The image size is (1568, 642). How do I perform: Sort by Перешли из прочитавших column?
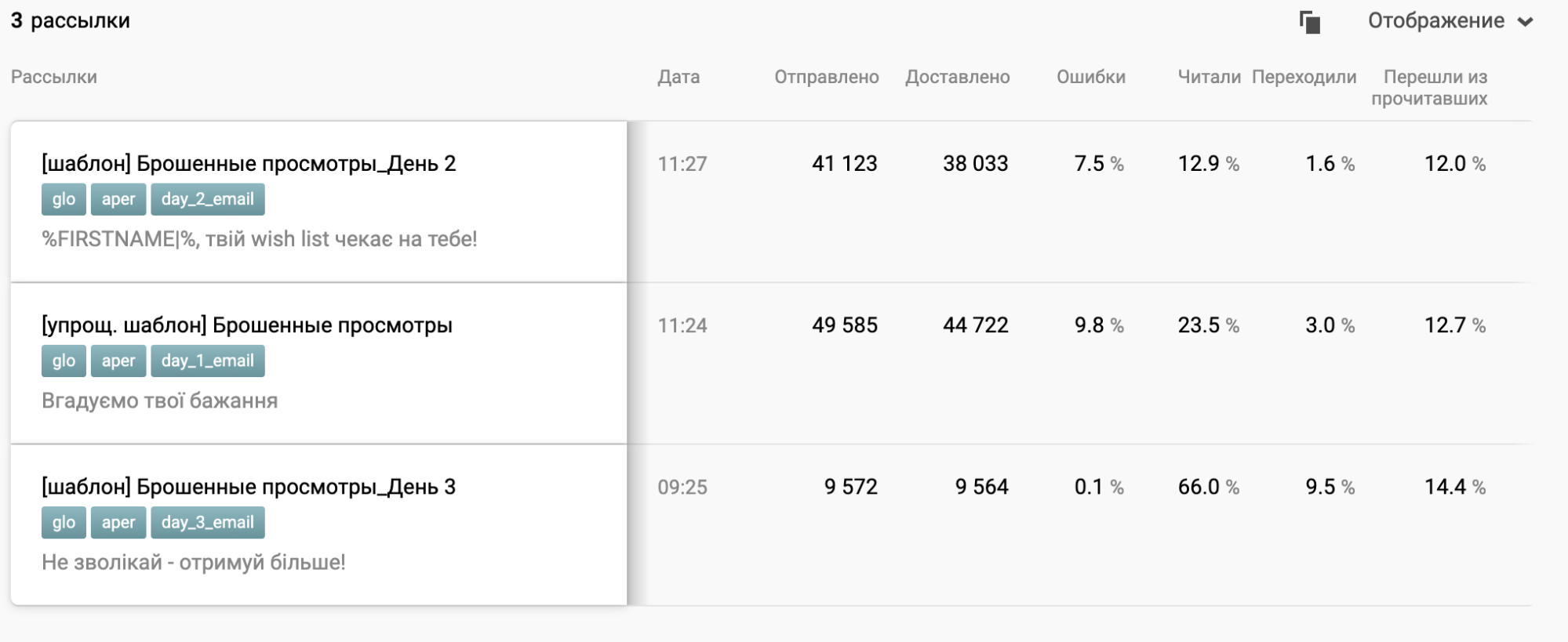click(x=1429, y=87)
